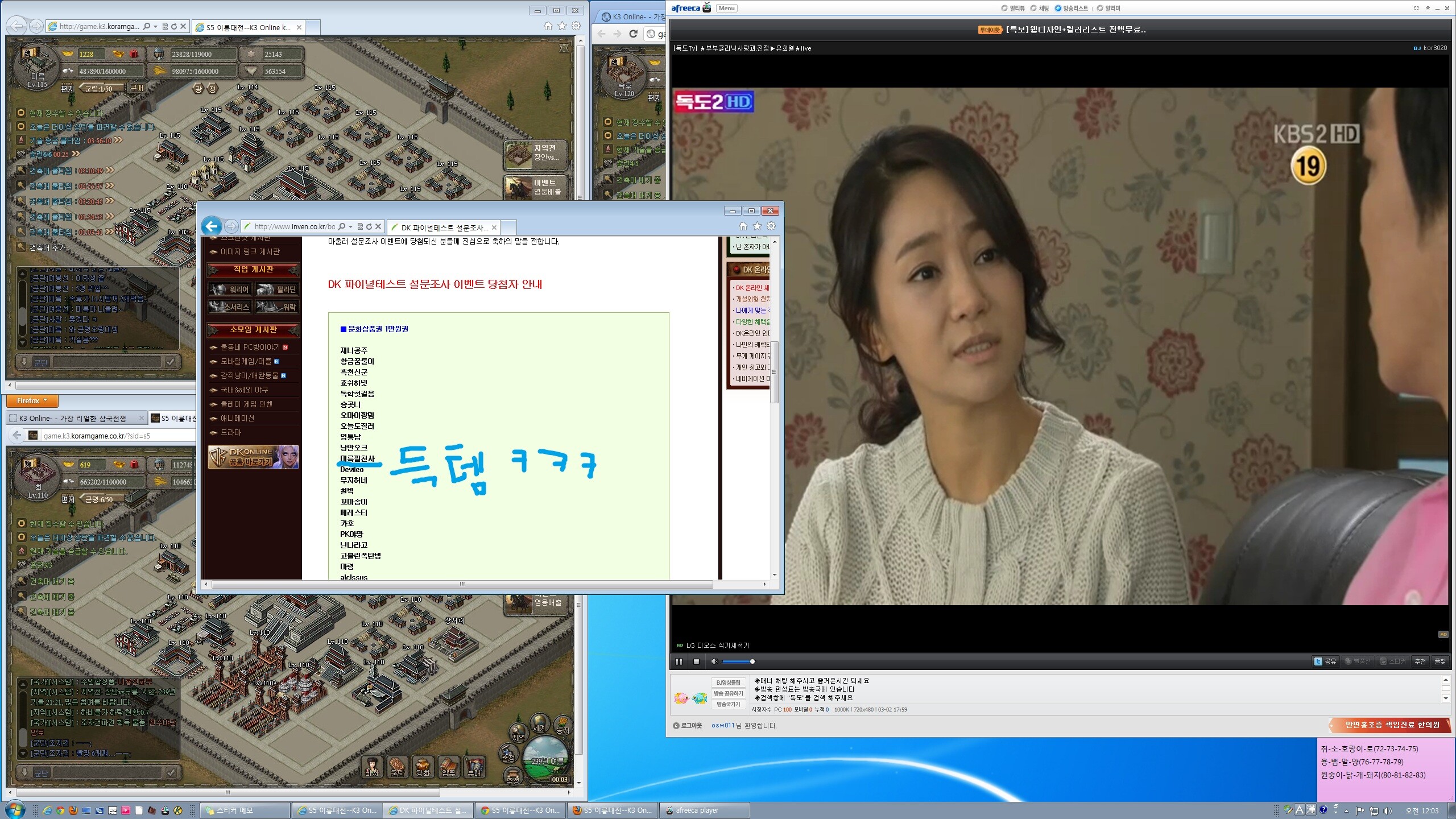This screenshot has height=819, width=1456.
Task: Click the 방송 공유하기 button
Action: 728,693
